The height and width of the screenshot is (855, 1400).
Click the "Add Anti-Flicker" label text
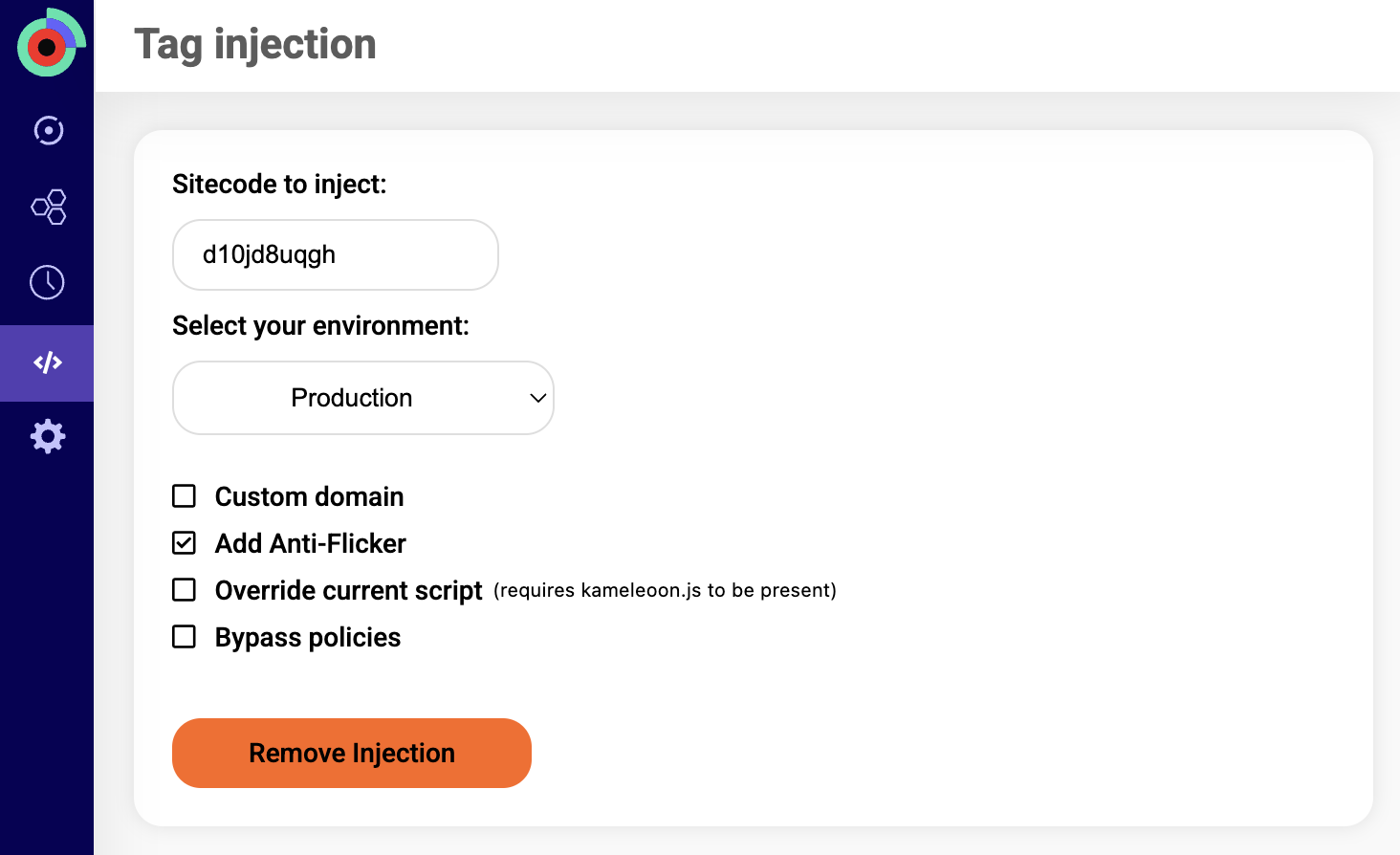pyautogui.click(x=310, y=543)
